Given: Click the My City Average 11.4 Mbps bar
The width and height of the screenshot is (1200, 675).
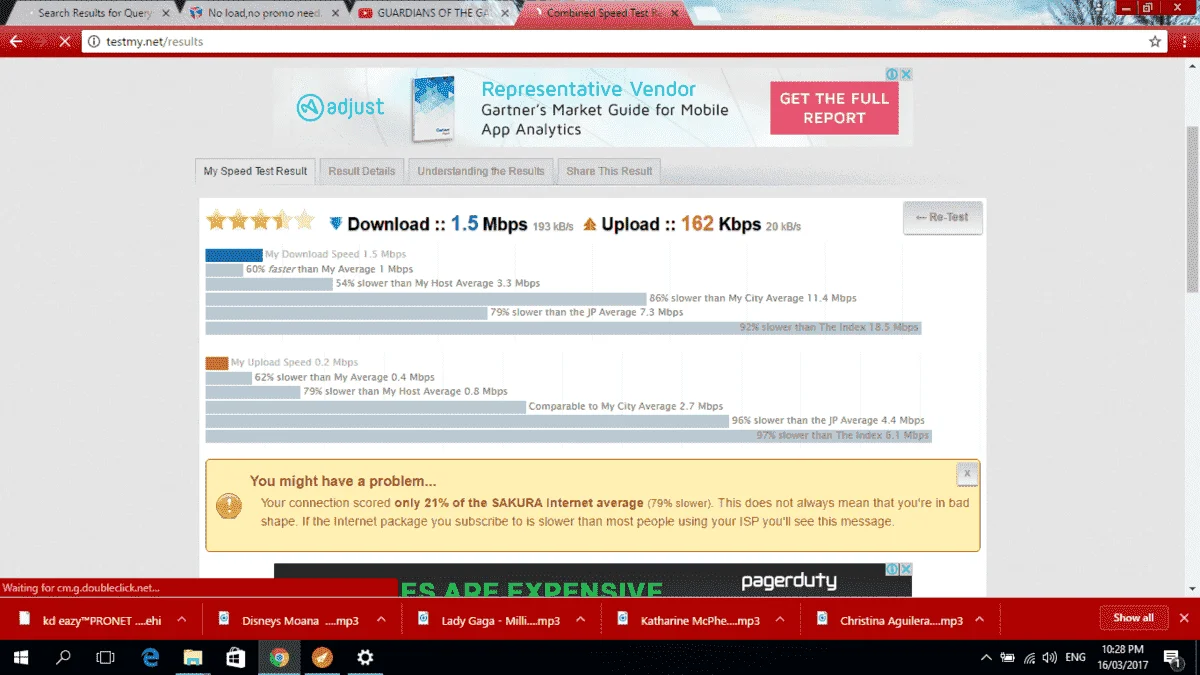Looking at the screenshot, I should coord(426,298).
